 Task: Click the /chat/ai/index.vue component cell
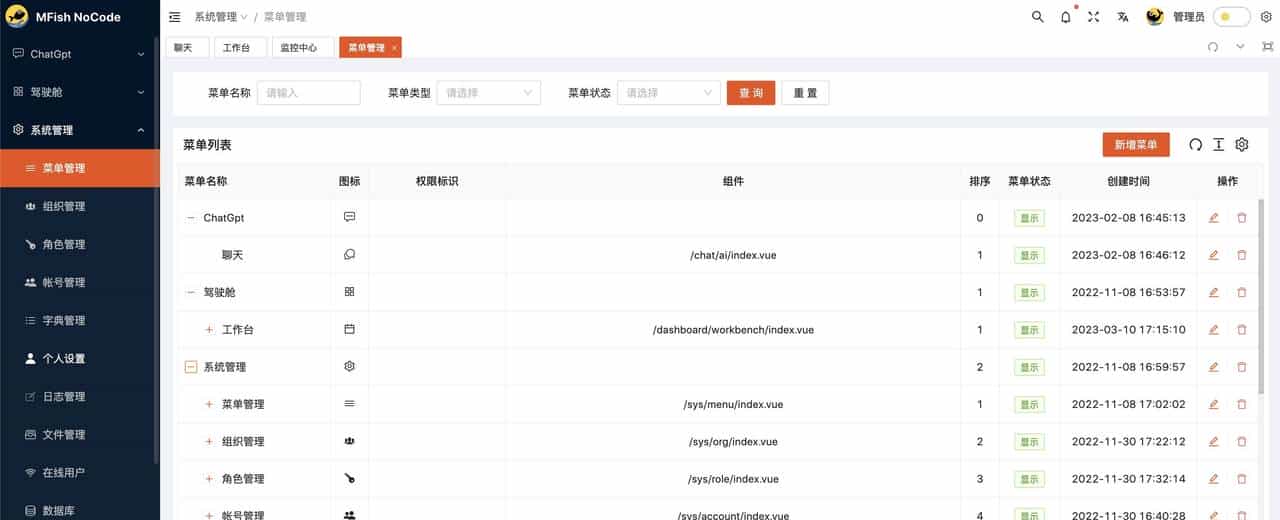click(733, 255)
